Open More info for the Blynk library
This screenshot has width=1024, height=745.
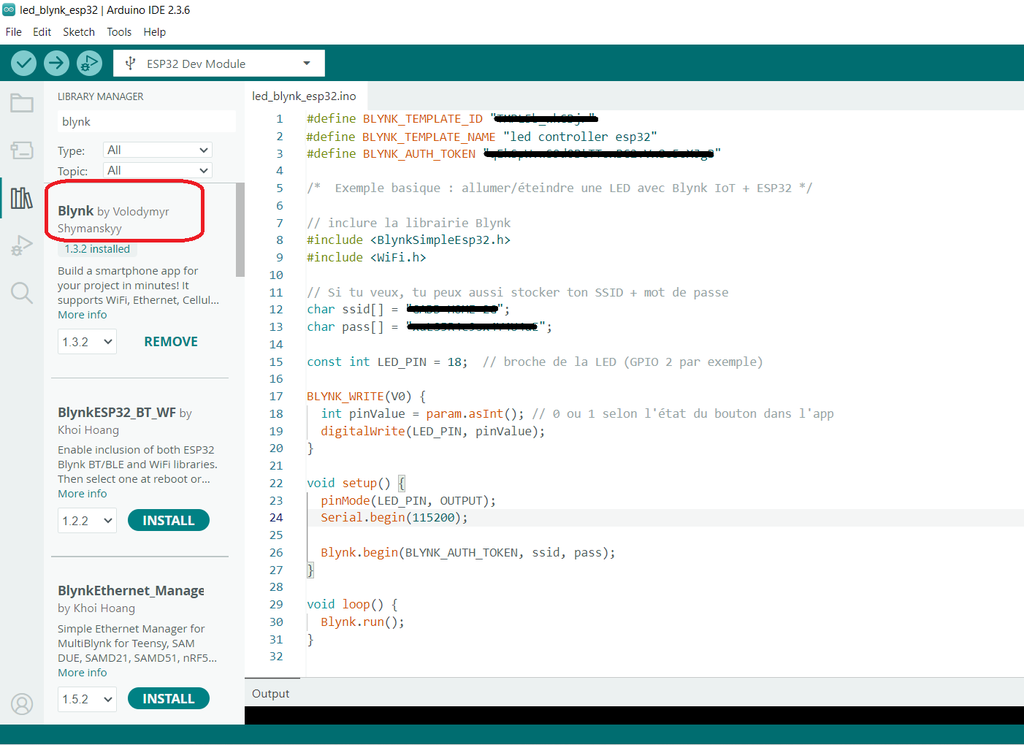point(82,314)
